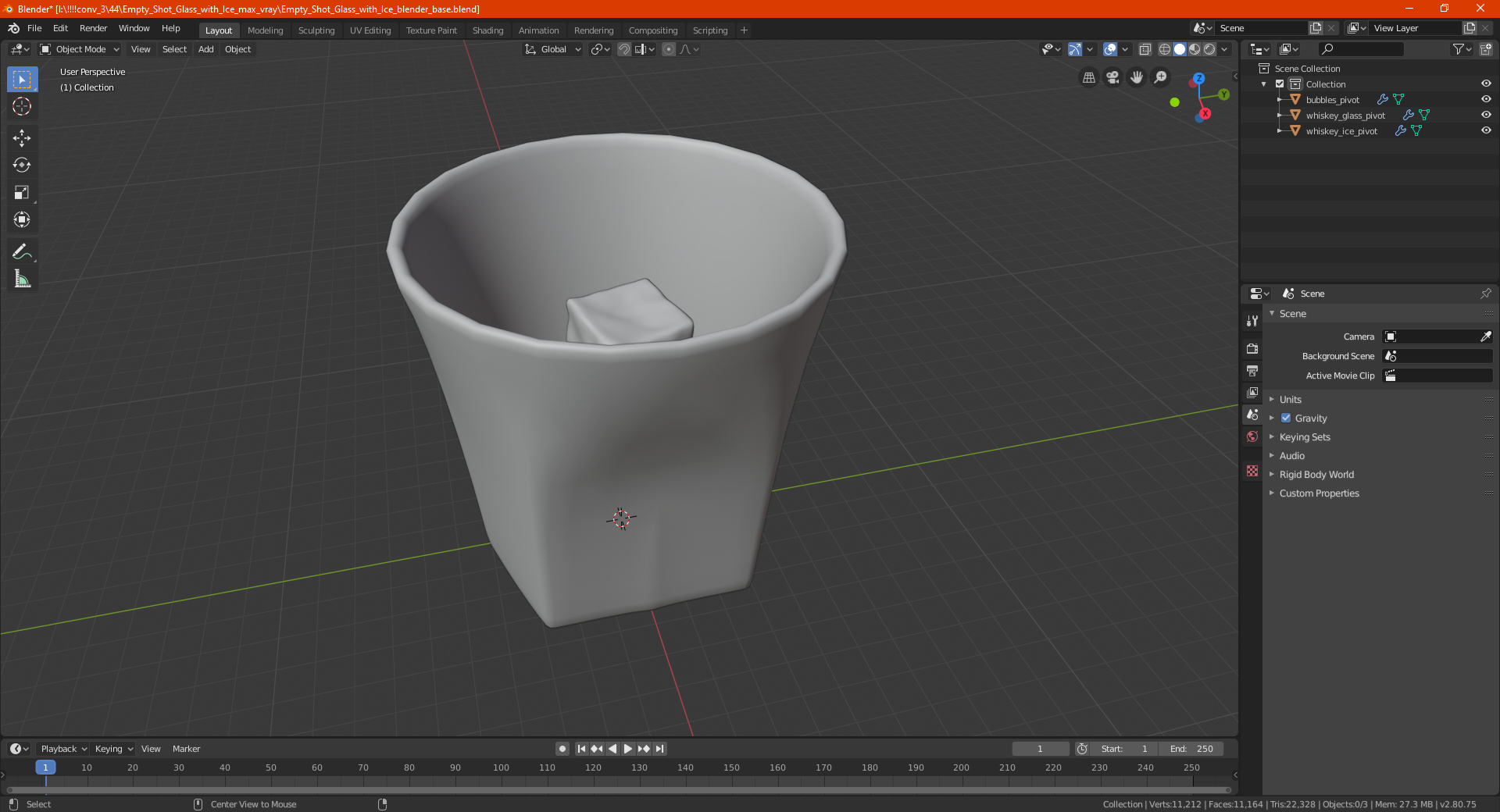Open the File menu
This screenshot has height=812, width=1500.
(34, 28)
